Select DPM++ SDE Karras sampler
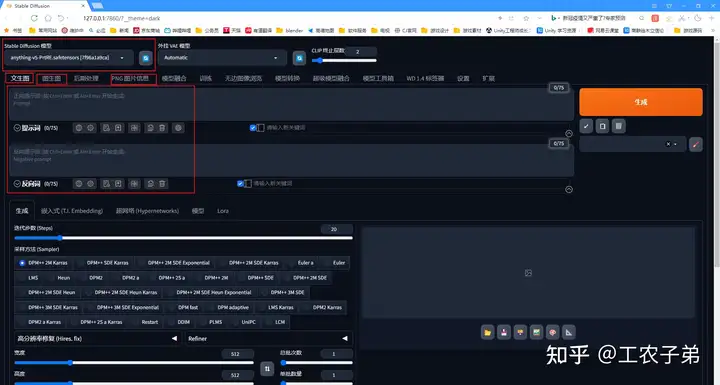This screenshot has width=720, height=385. coord(103,263)
